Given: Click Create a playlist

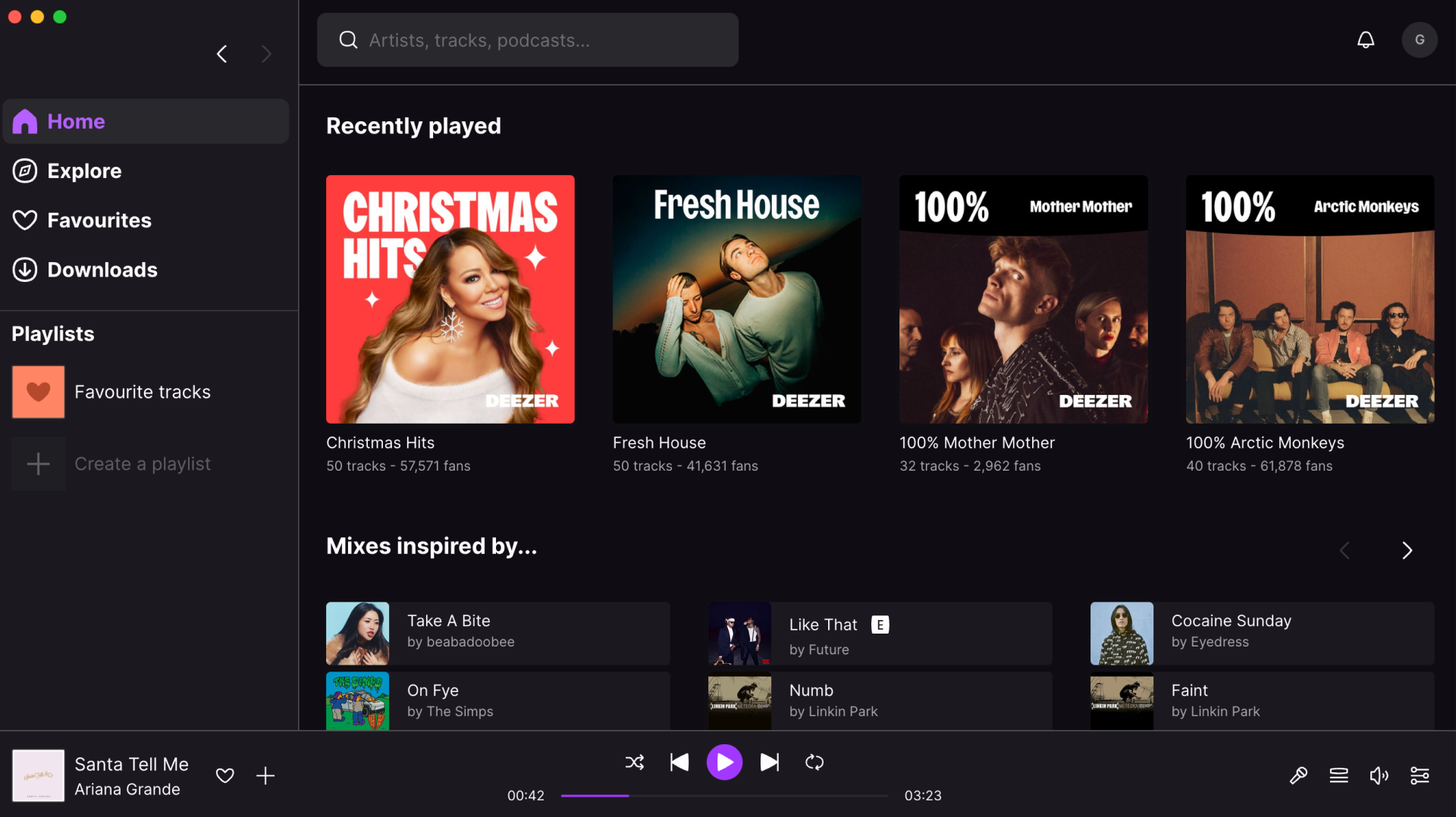Looking at the screenshot, I should click(143, 463).
